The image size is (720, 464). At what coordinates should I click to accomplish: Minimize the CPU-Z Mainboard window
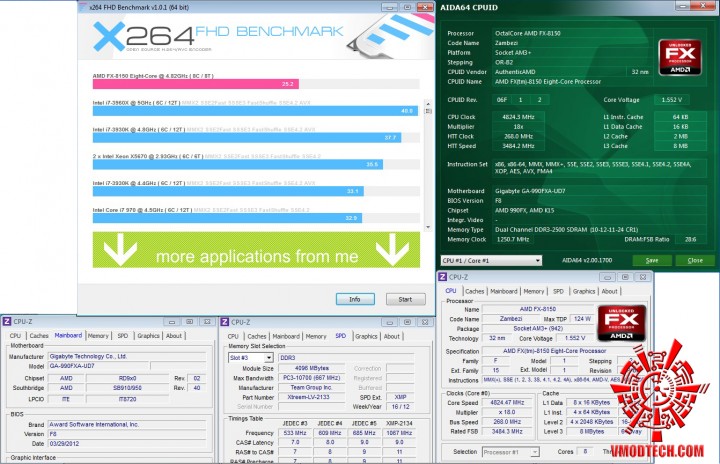click(172, 322)
